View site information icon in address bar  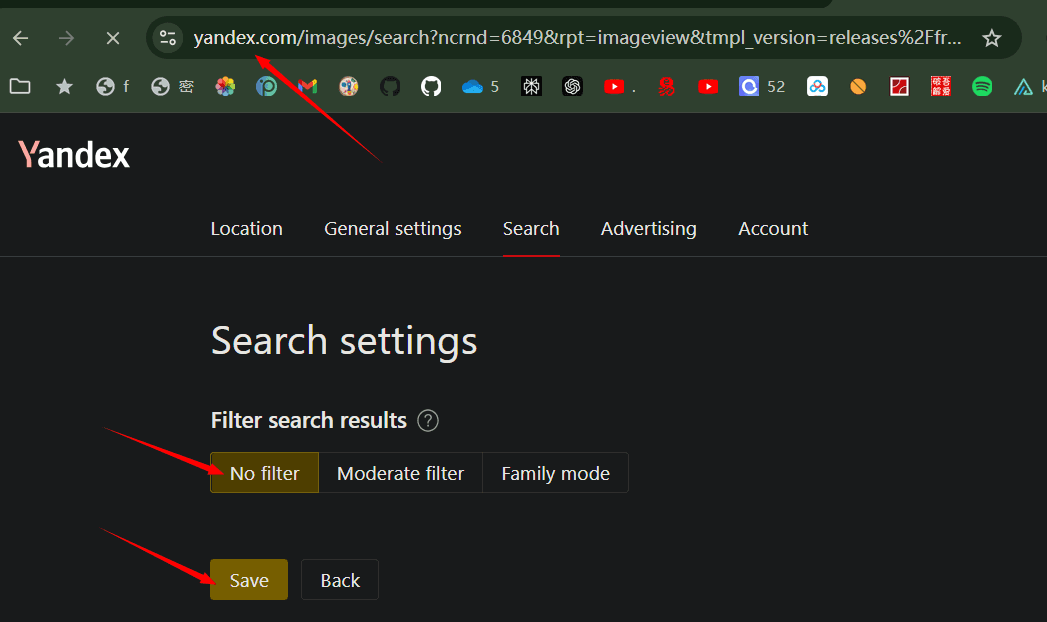pos(168,38)
